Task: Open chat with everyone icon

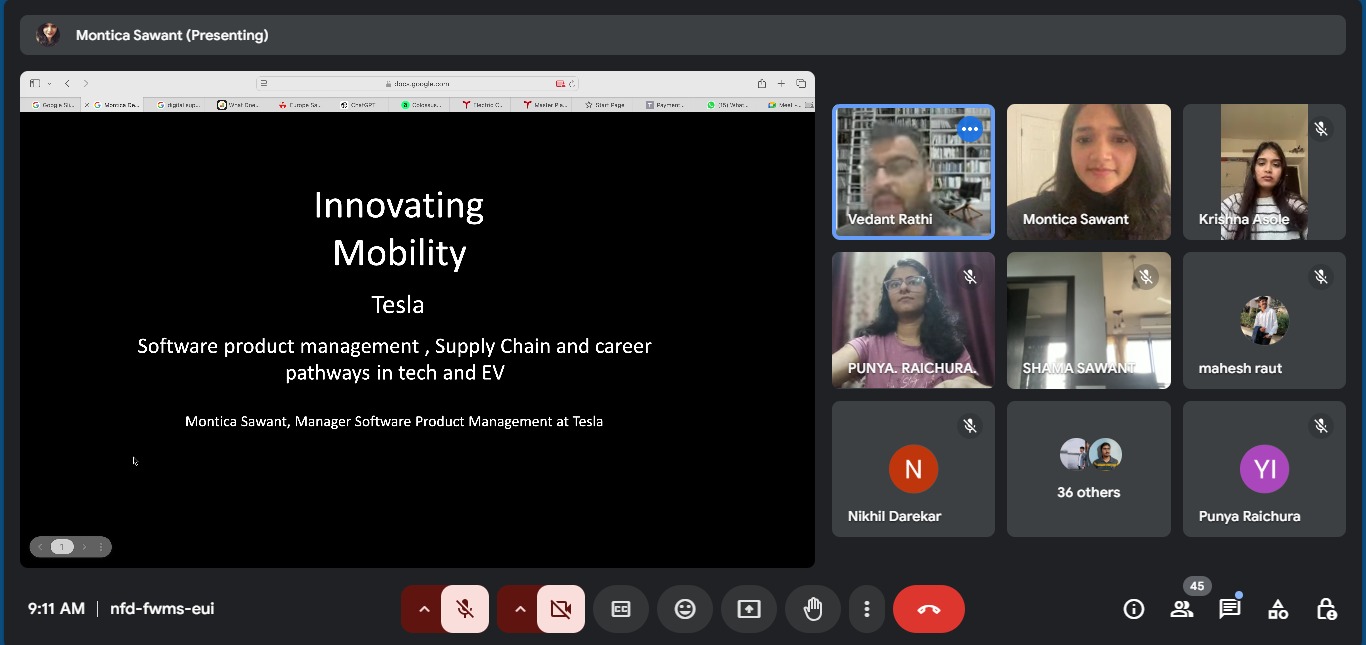Action: tap(1230, 609)
